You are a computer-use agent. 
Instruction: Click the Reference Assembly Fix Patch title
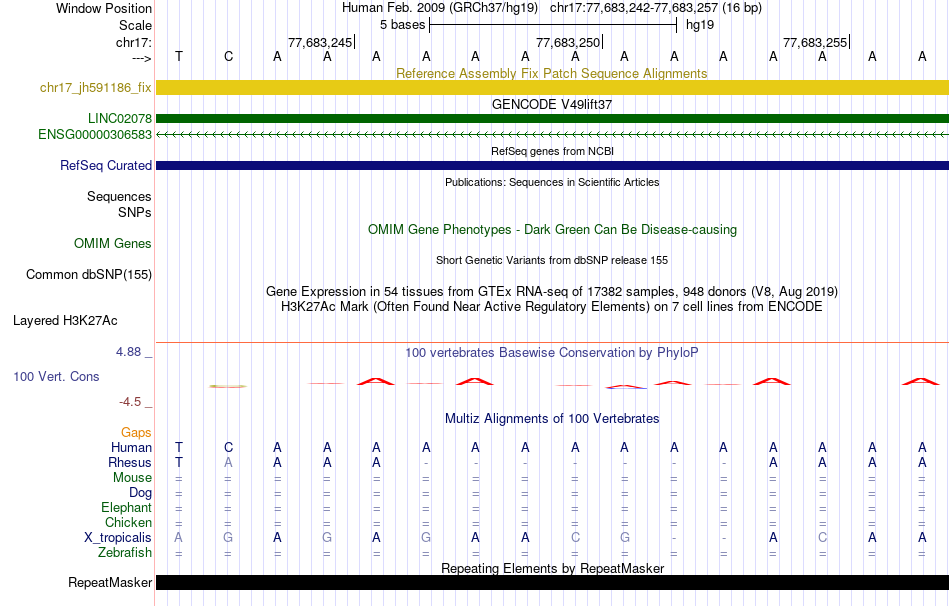552,73
